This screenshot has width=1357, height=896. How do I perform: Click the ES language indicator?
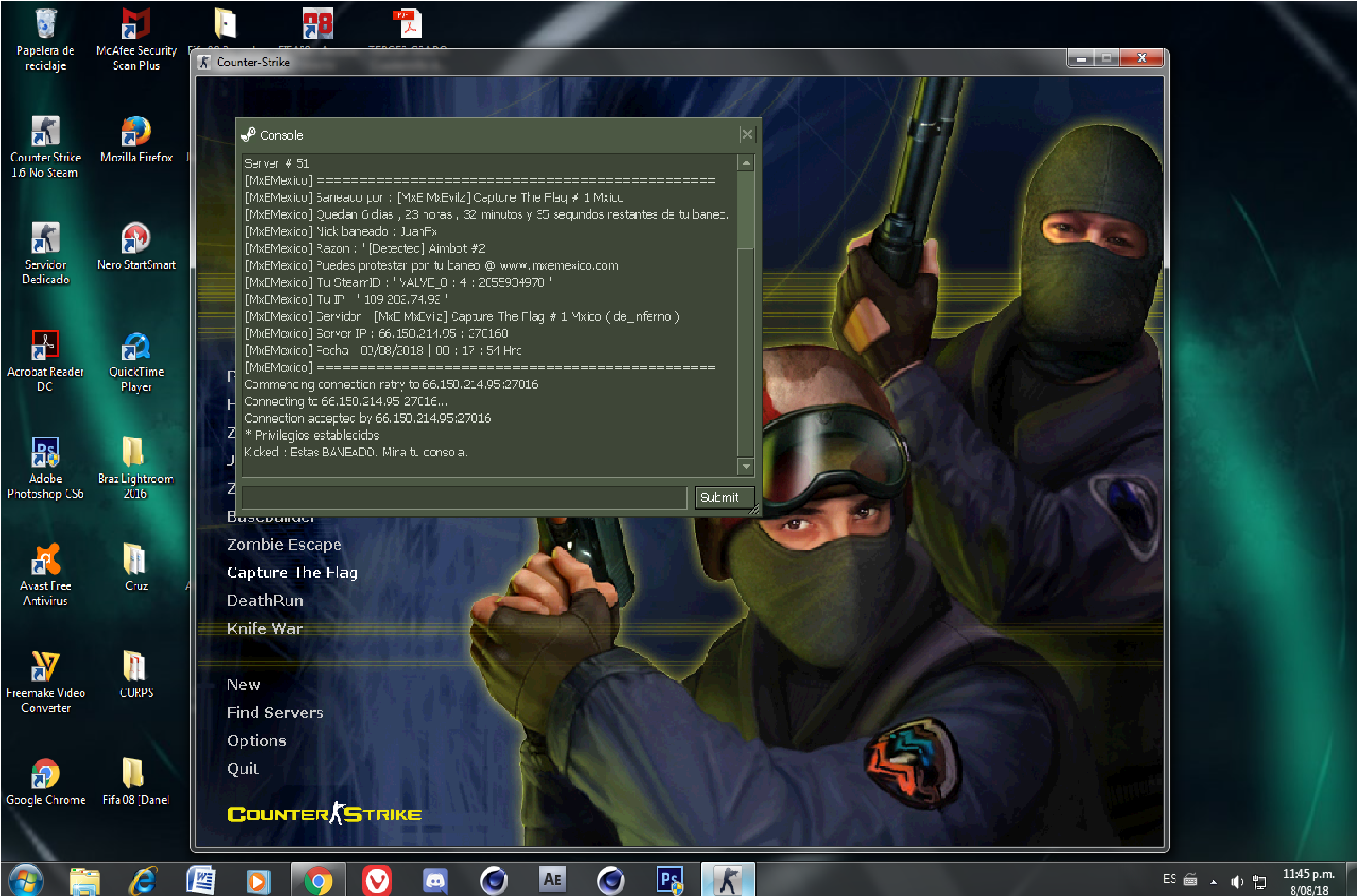(1170, 879)
